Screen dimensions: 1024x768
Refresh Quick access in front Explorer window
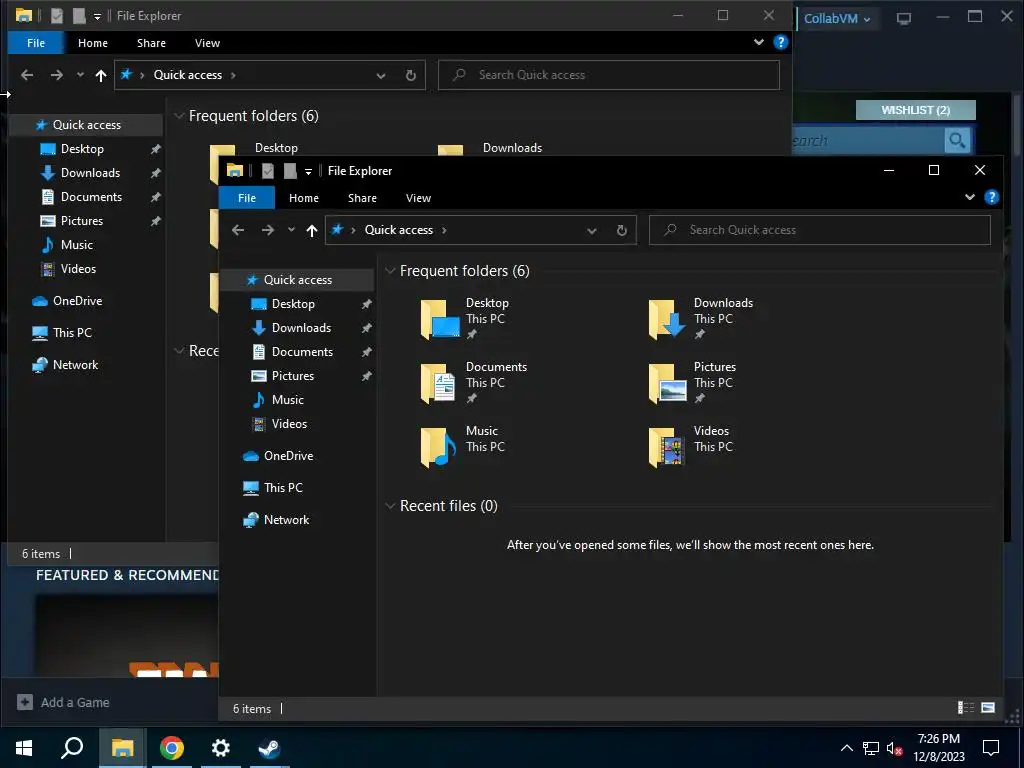622,230
